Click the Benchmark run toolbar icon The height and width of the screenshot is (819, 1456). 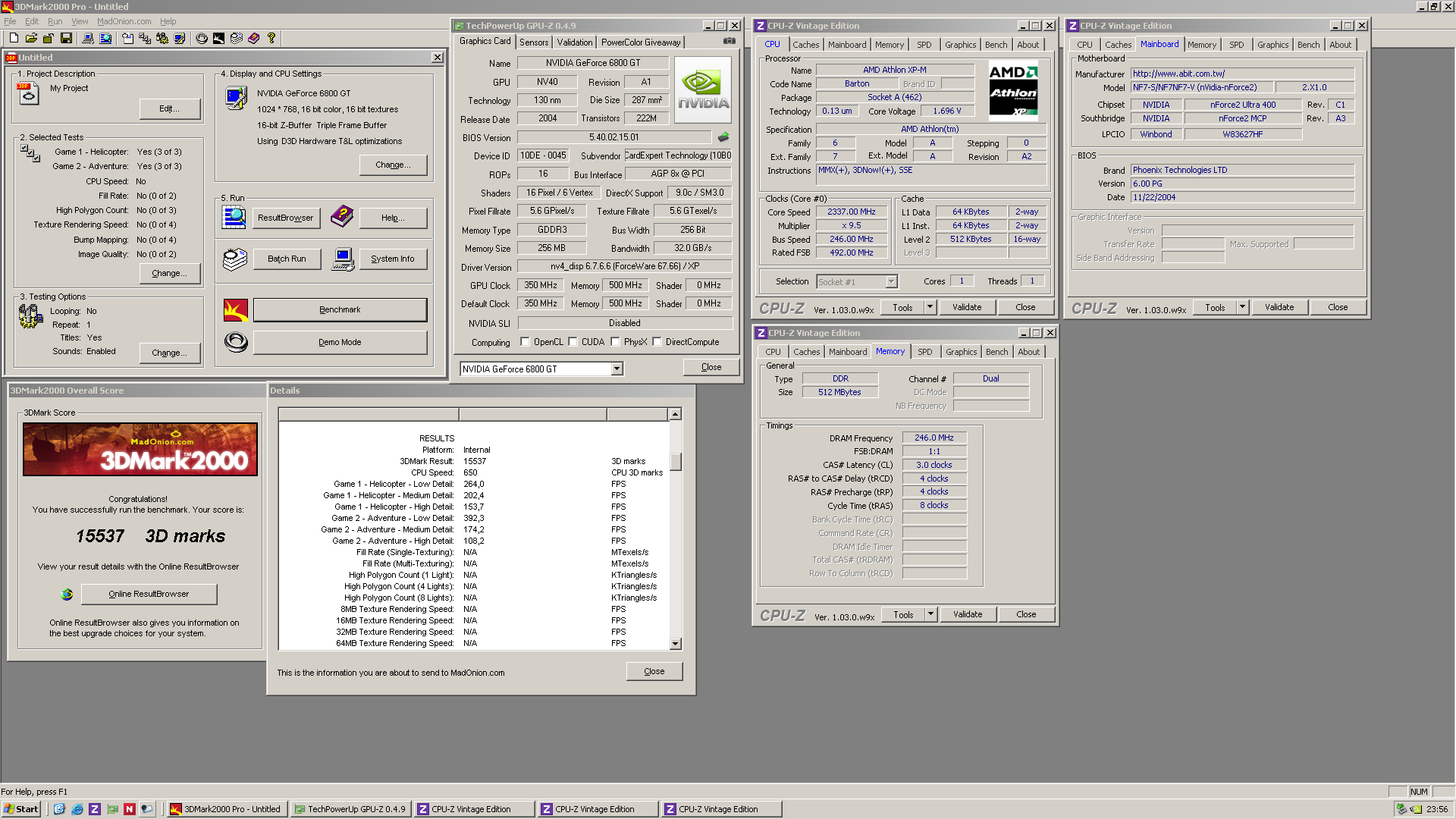[219, 38]
